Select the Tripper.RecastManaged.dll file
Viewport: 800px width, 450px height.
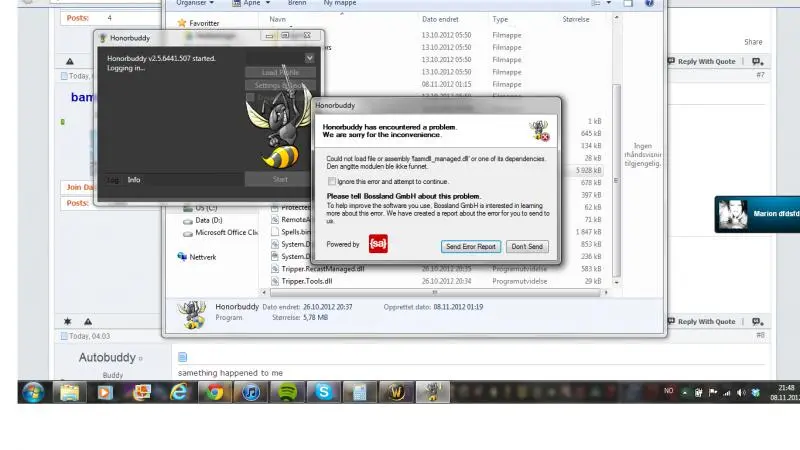(317, 269)
